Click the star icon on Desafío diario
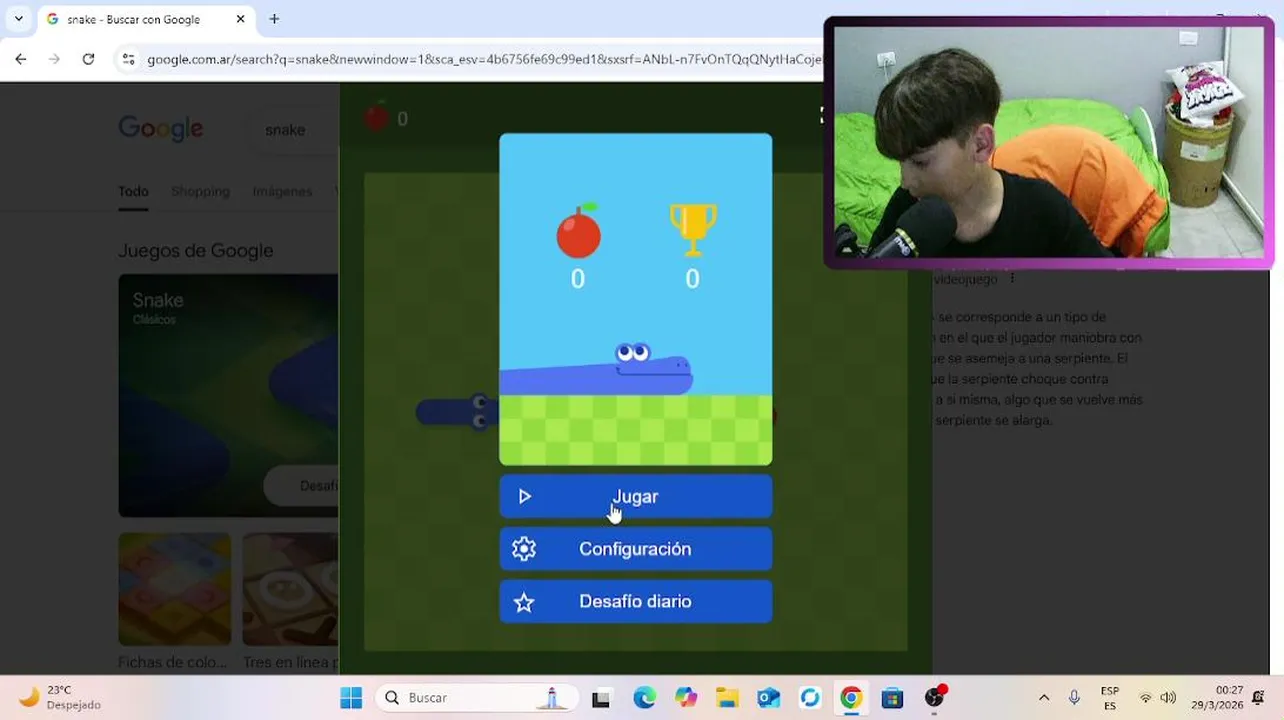This screenshot has width=1284, height=720. 524,602
